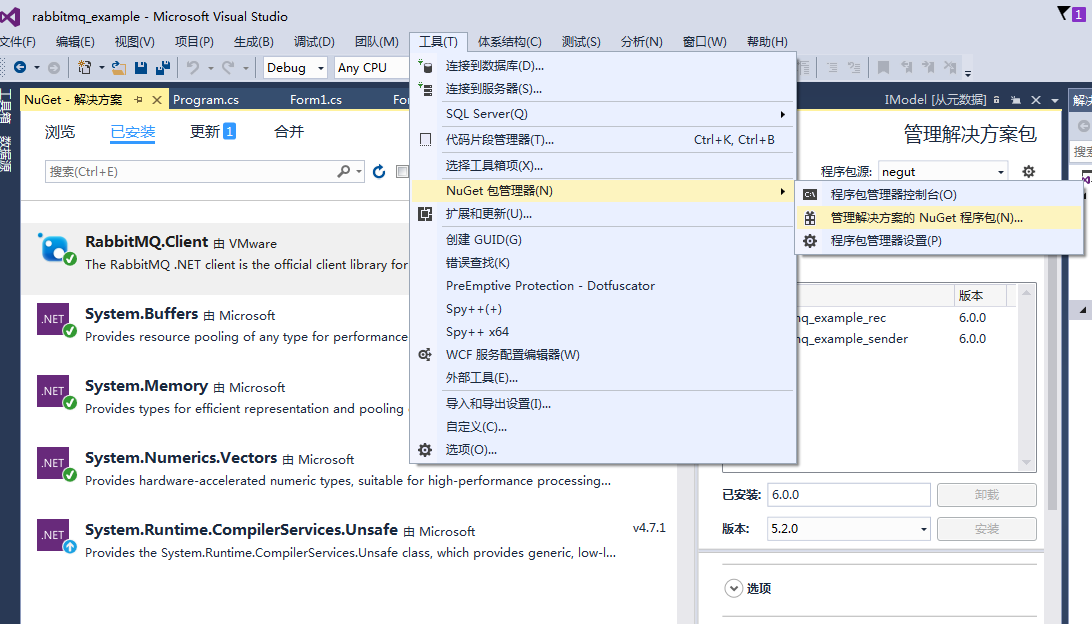This screenshot has width=1092, height=624.
Task: Select 程序包管理器设置(P) submenu item
Action: (x=938, y=241)
